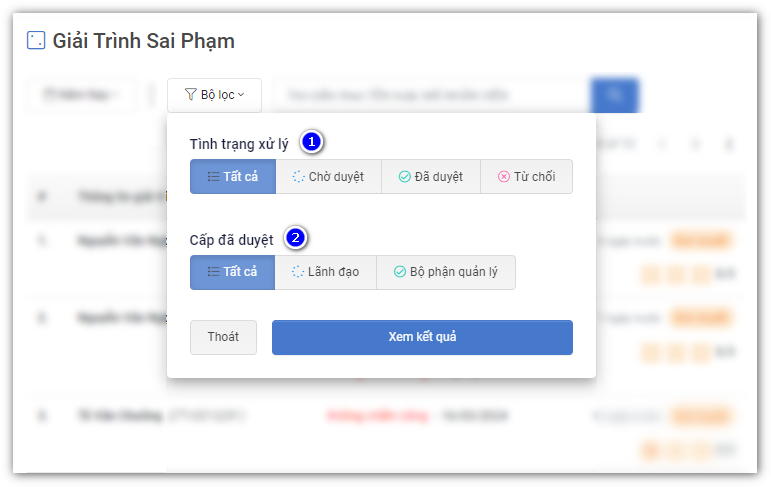Click the blue search magnifier button
771x487 pixels.
(614, 95)
